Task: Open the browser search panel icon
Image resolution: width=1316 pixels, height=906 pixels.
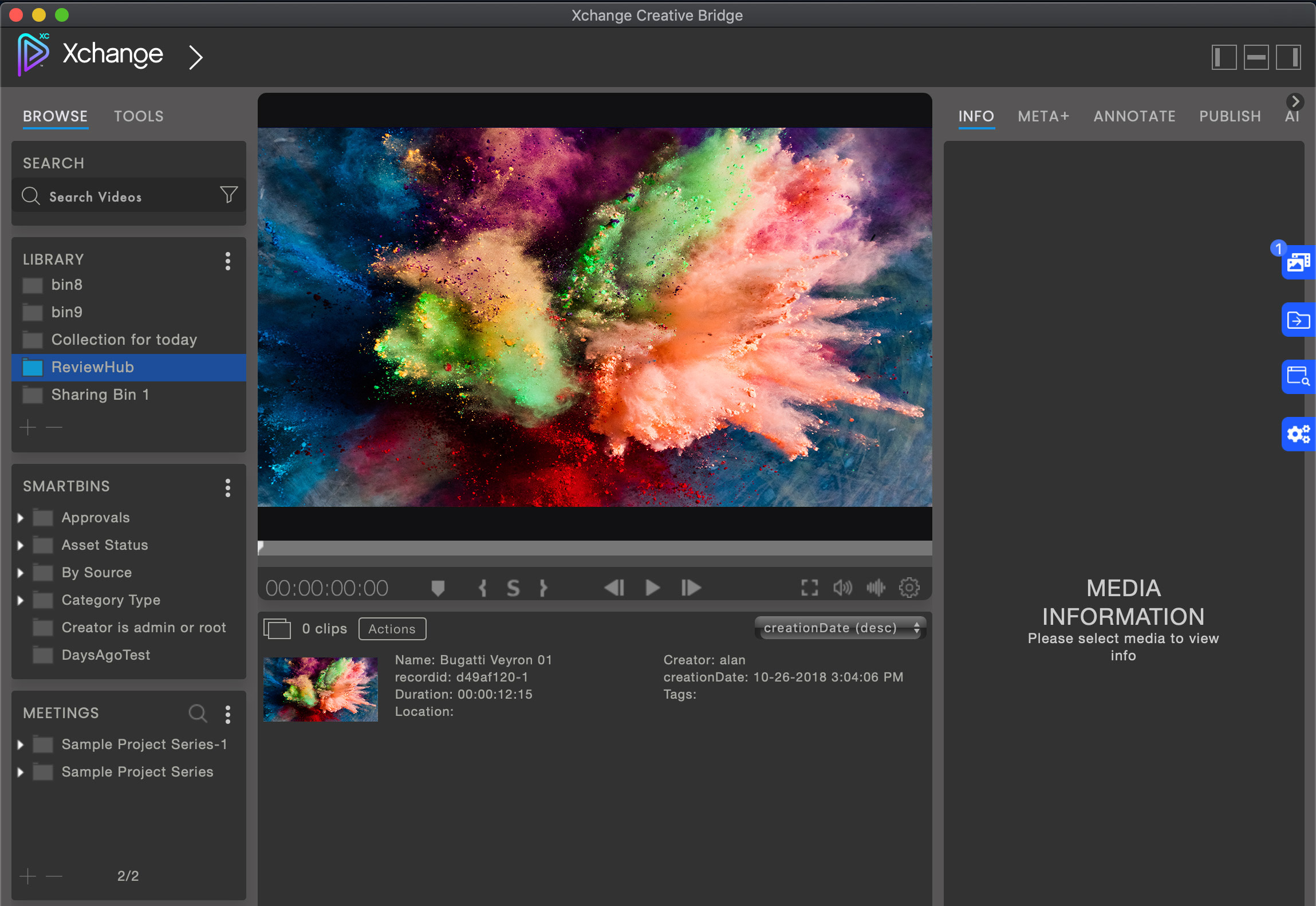Action: (x=1298, y=376)
